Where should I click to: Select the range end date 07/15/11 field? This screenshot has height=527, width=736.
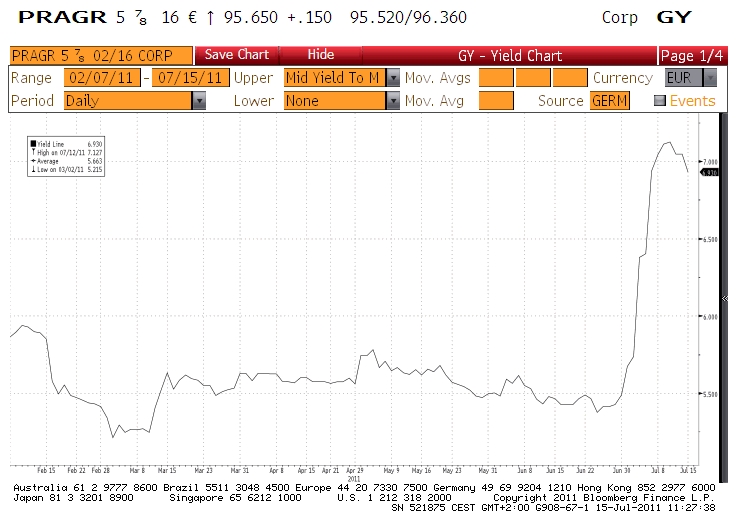190,78
